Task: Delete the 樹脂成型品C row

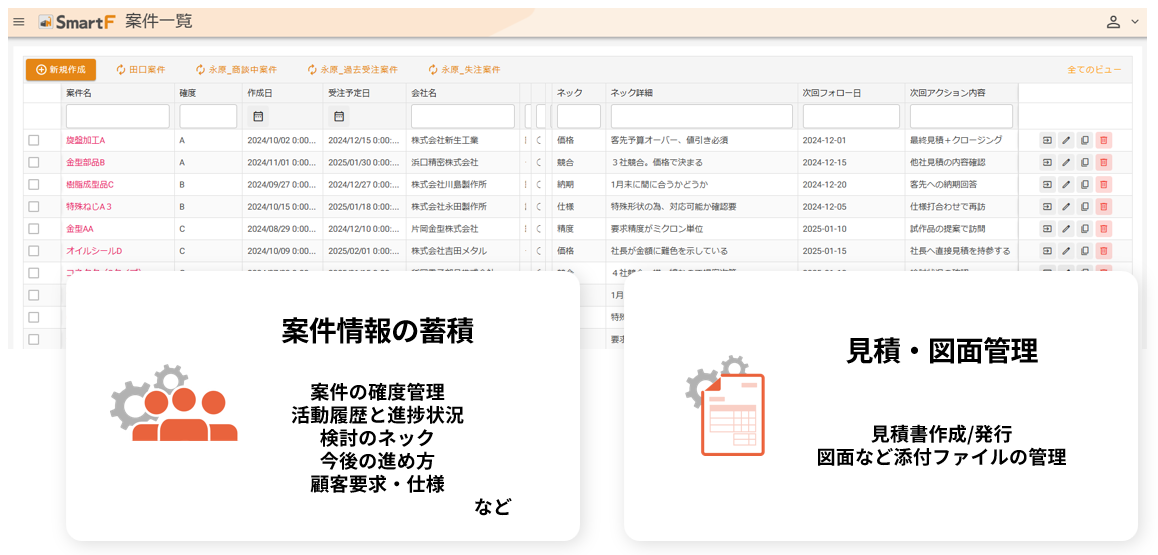Action: [1103, 185]
